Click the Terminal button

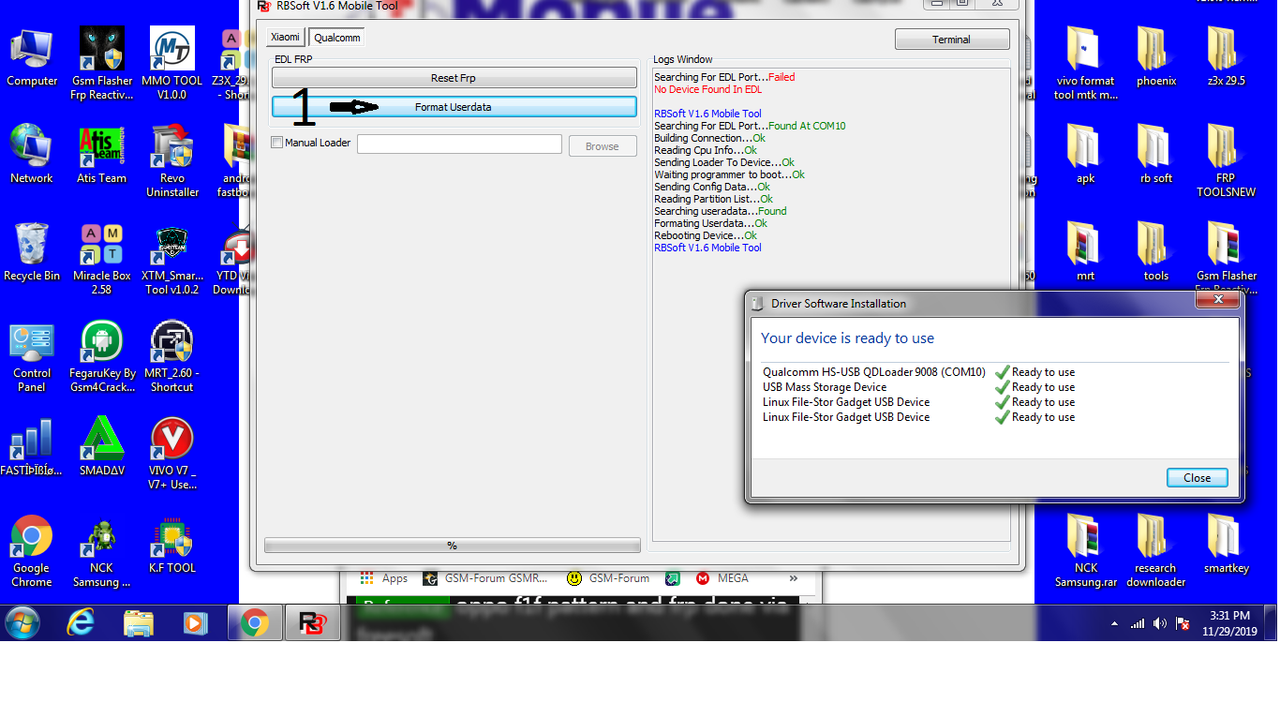tap(951, 39)
